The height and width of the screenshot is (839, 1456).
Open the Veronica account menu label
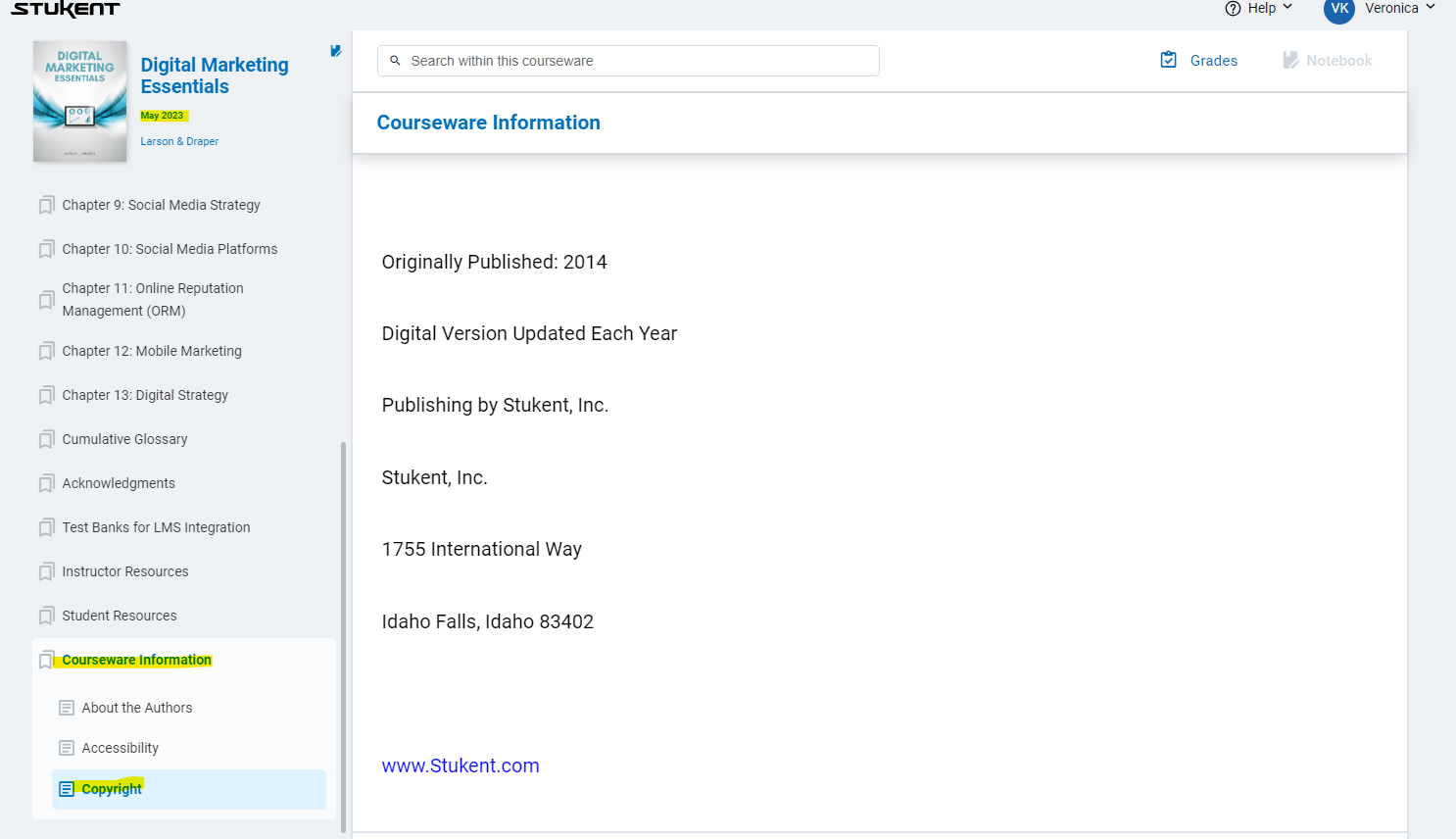pos(1391,8)
